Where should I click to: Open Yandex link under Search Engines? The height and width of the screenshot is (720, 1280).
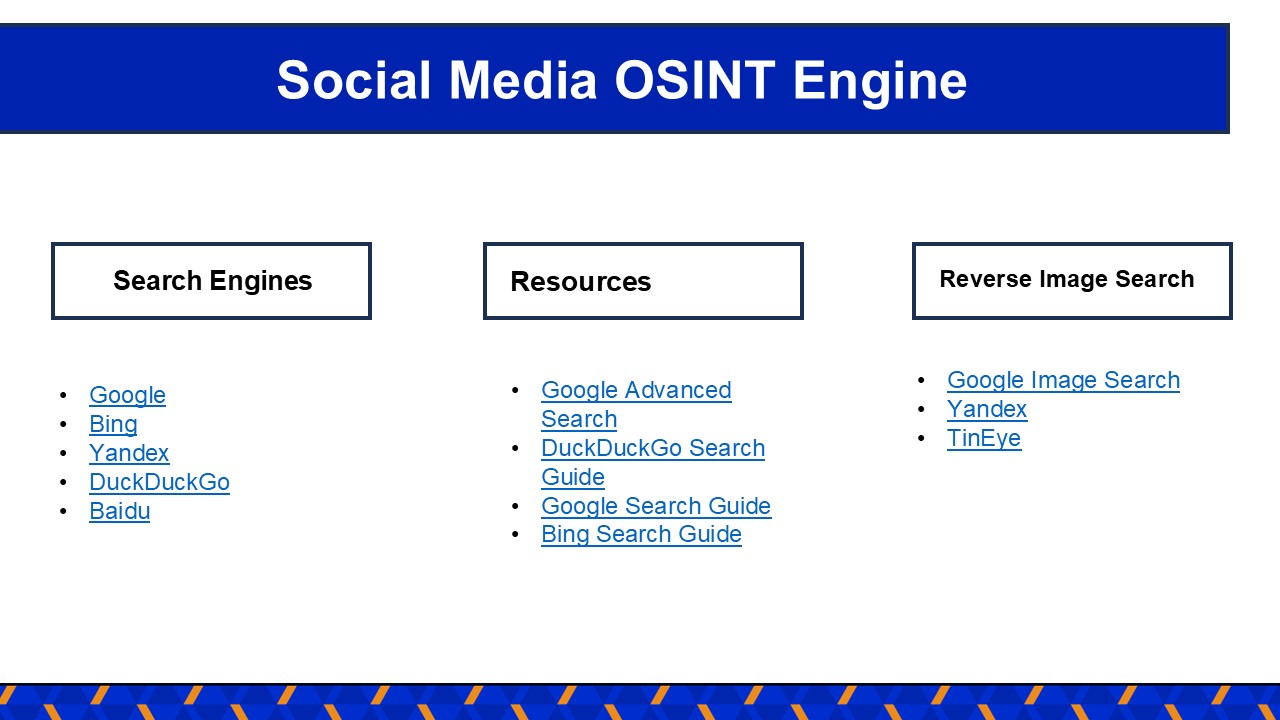pos(129,453)
